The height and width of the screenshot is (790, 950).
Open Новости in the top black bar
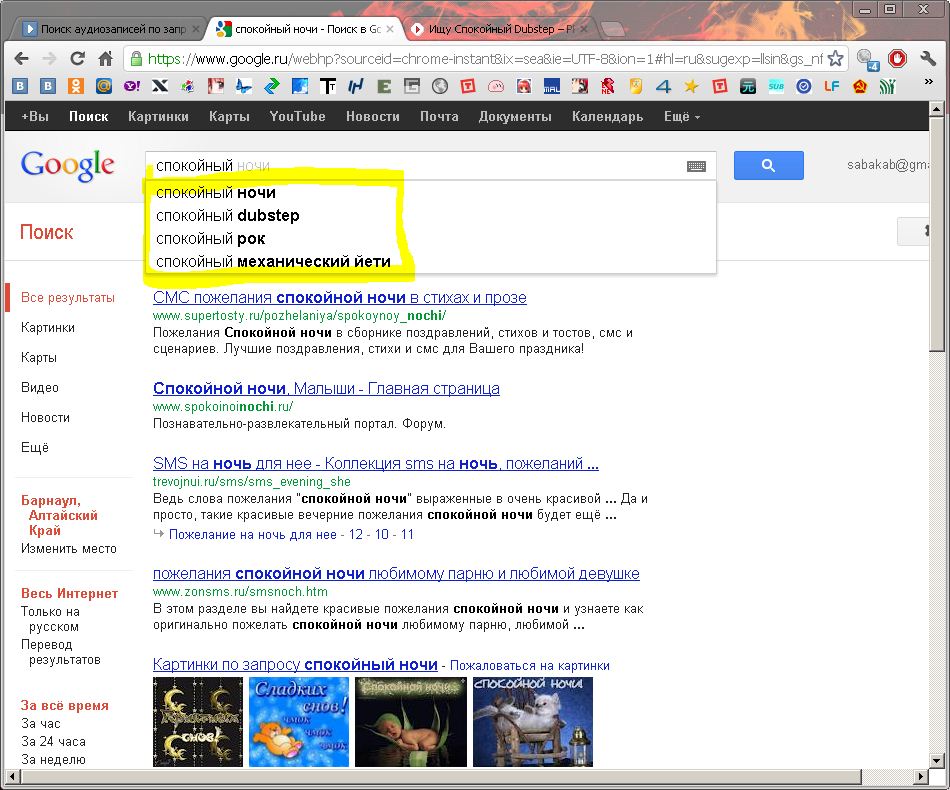pyautogui.click(x=373, y=116)
